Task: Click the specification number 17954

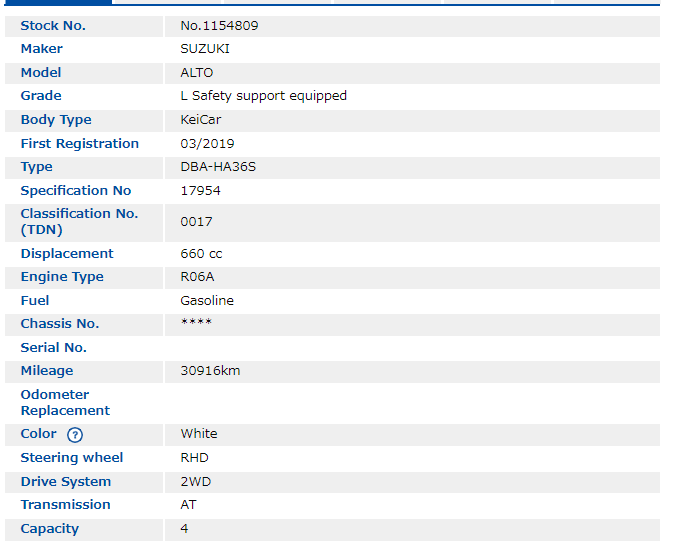Action: (201, 191)
